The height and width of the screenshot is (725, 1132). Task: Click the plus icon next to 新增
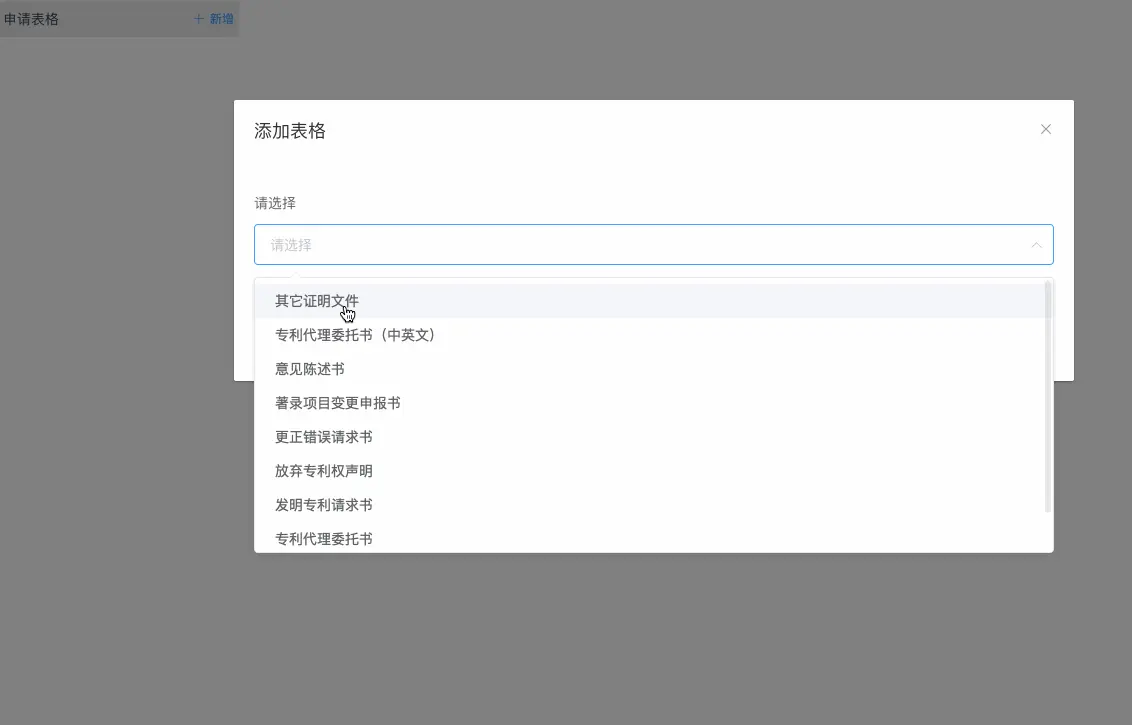(200, 19)
